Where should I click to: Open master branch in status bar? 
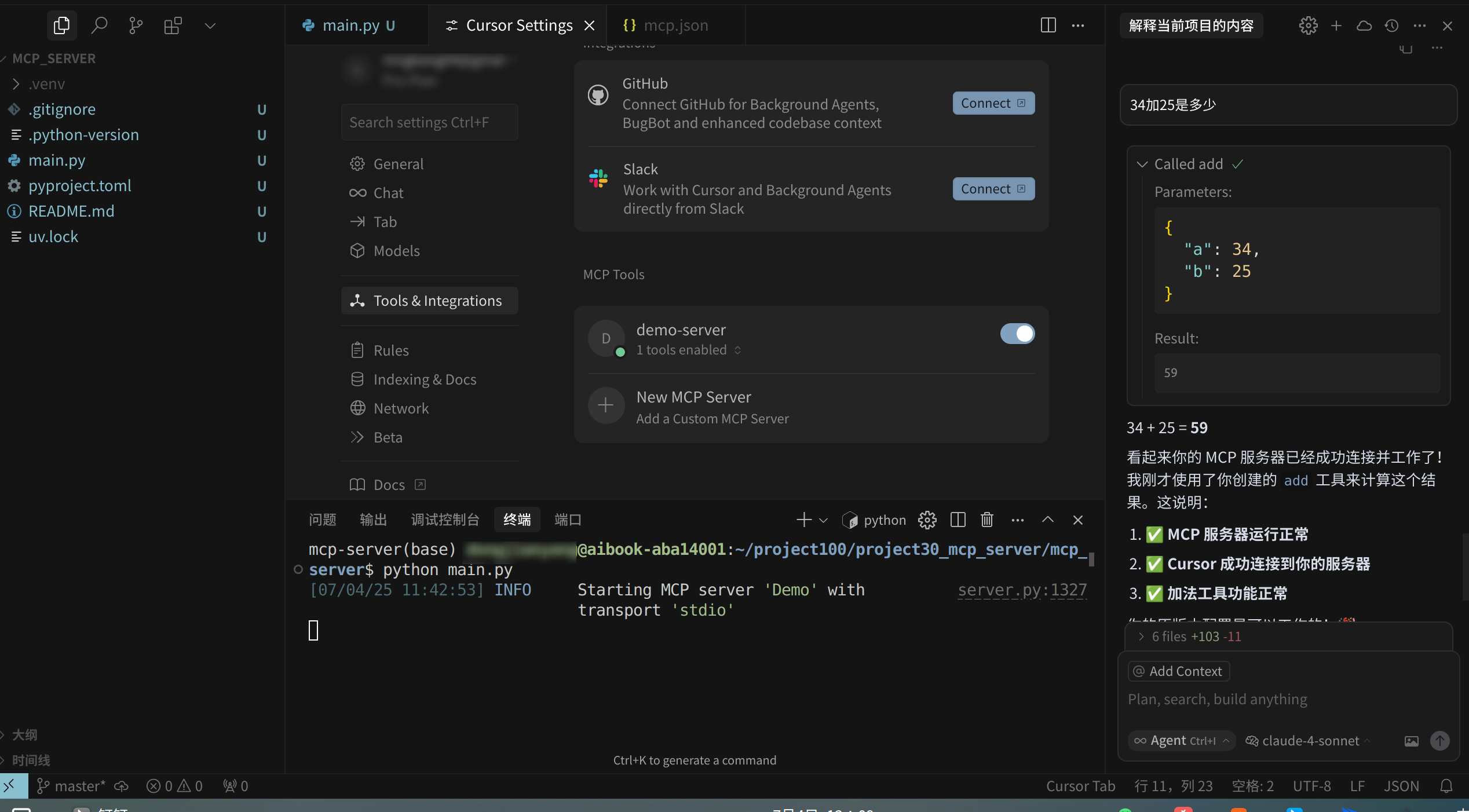[x=71, y=786]
